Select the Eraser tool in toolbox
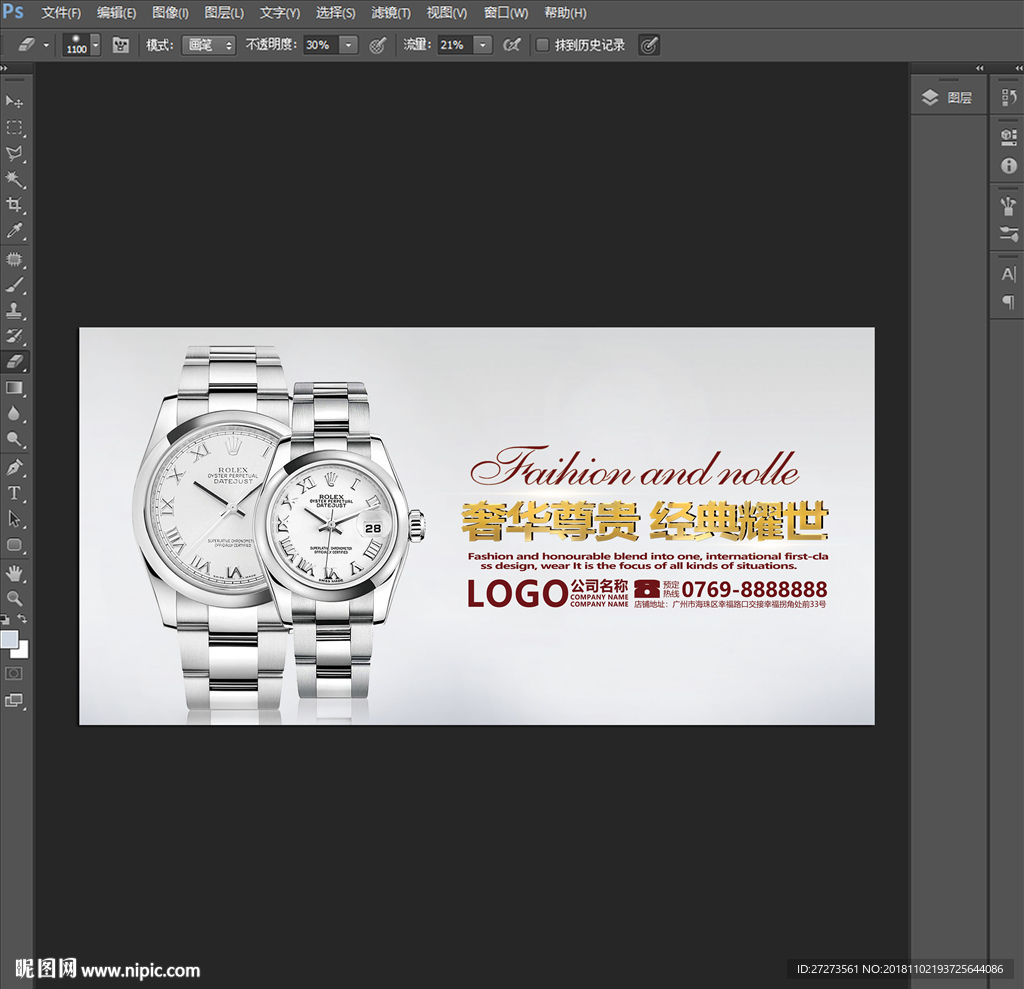The height and width of the screenshot is (989, 1024). 14,361
